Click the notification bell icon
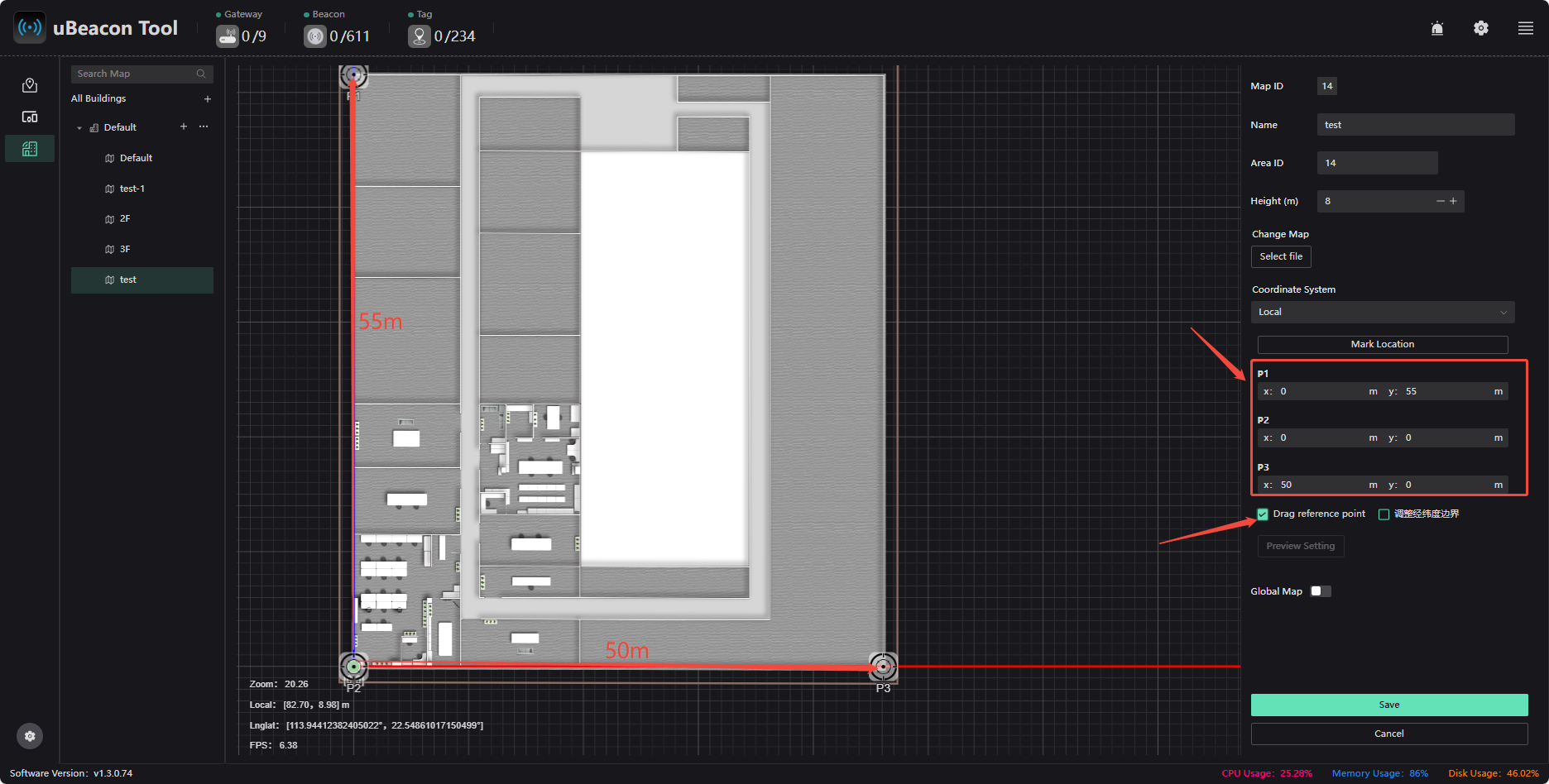Viewport: 1549px width, 784px height. (x=1437, y=28)
